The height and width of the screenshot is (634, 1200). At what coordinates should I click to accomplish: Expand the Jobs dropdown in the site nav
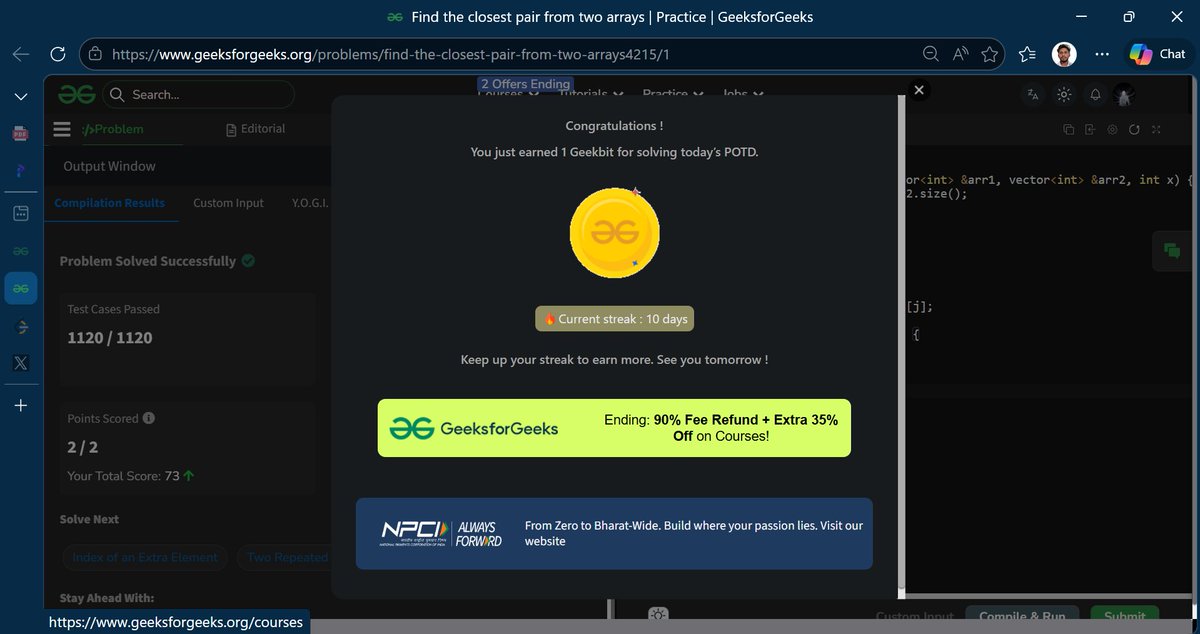tap(743, 95)
